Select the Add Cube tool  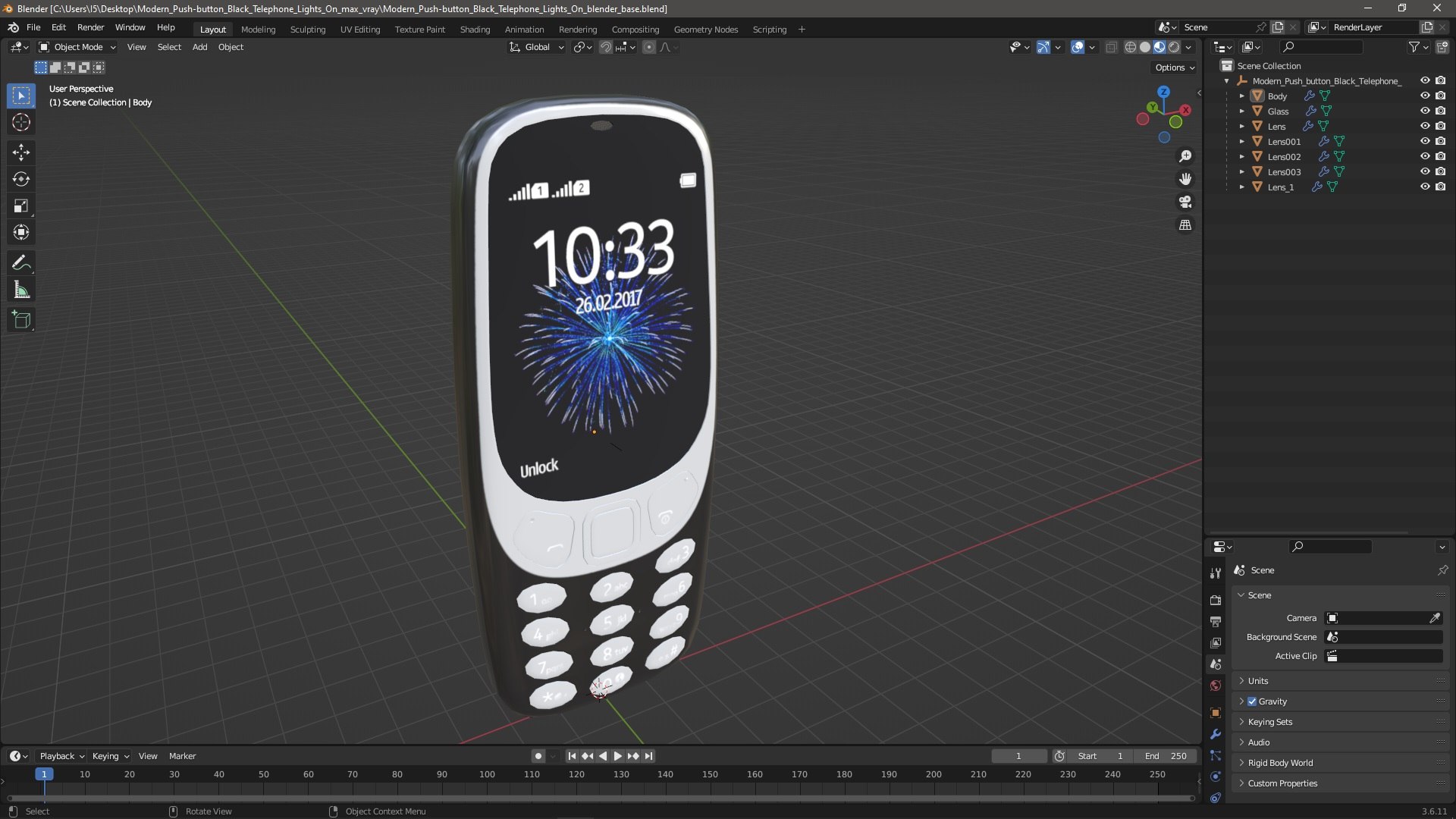[20, 320]
